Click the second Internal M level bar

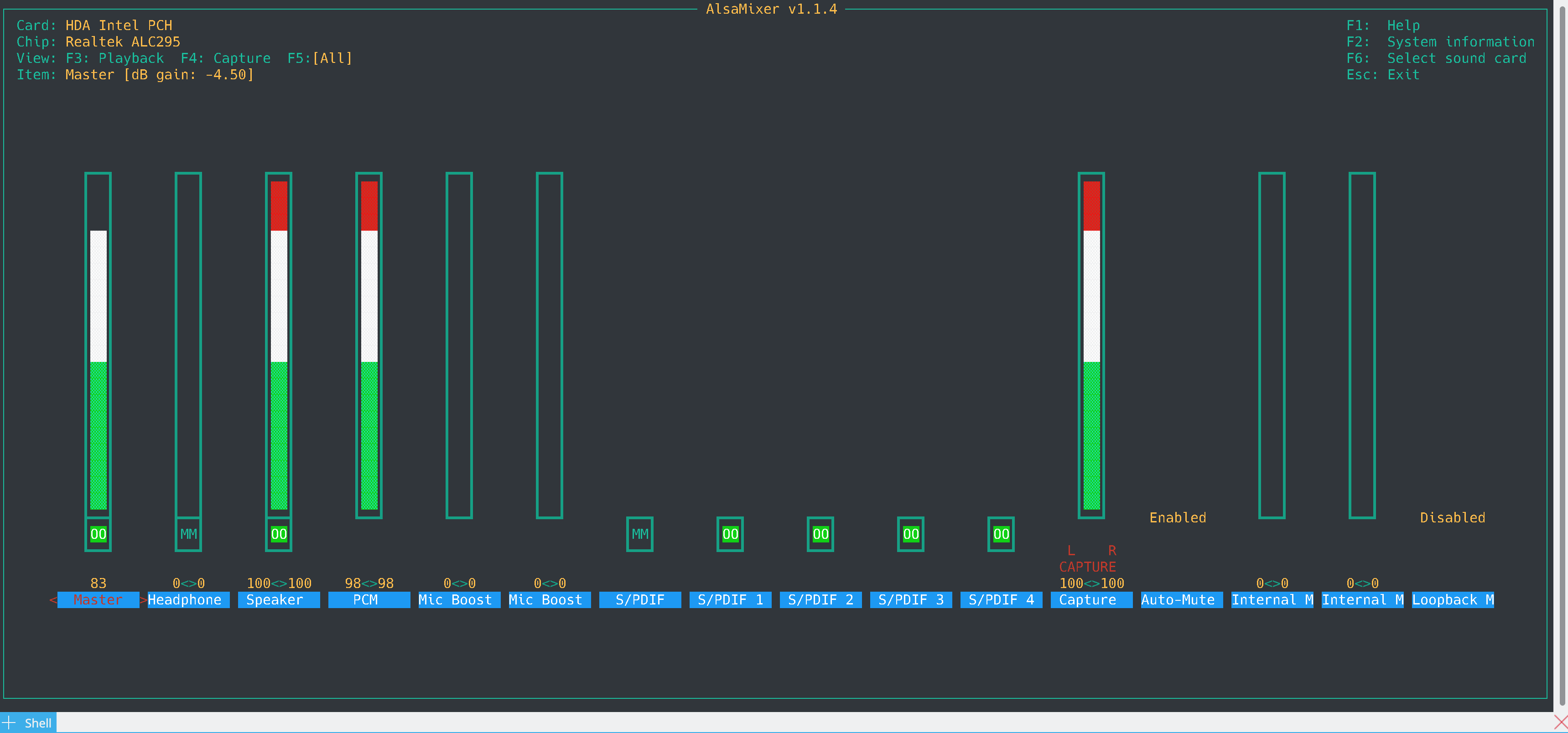tap(1362, 345)
